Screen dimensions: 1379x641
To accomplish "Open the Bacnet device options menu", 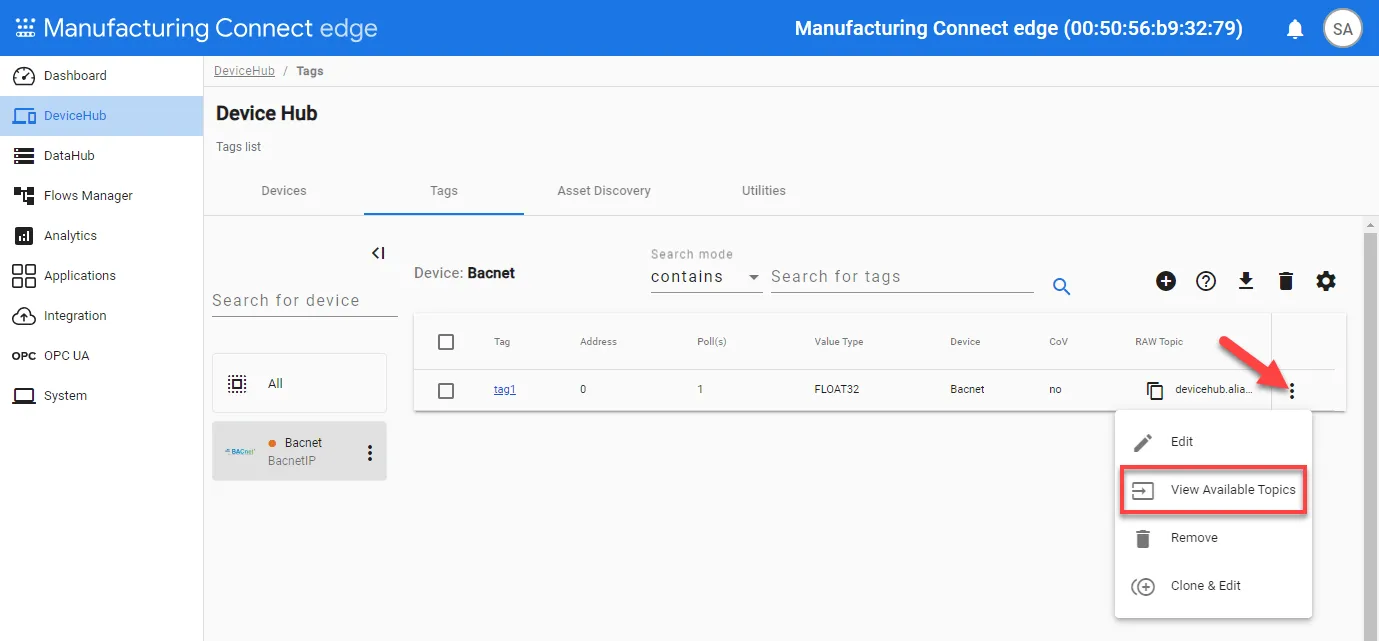I will pos(369,453).
